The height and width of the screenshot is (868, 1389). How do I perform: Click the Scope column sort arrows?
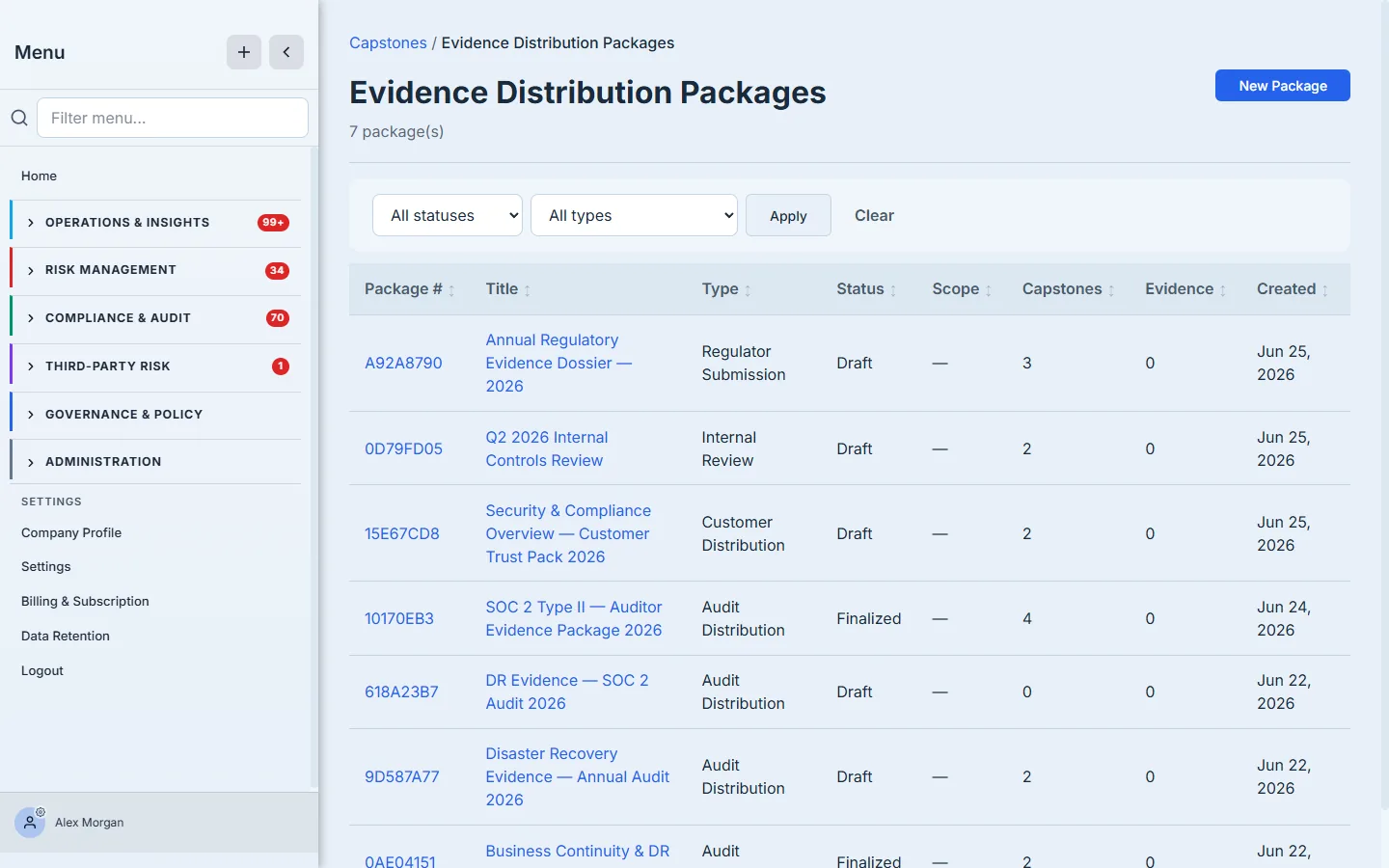coord(989,290)
